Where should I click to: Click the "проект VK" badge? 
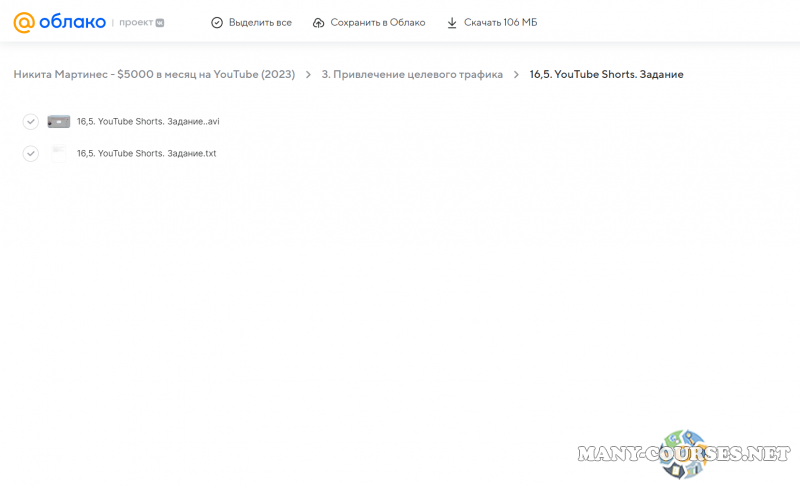141,22
